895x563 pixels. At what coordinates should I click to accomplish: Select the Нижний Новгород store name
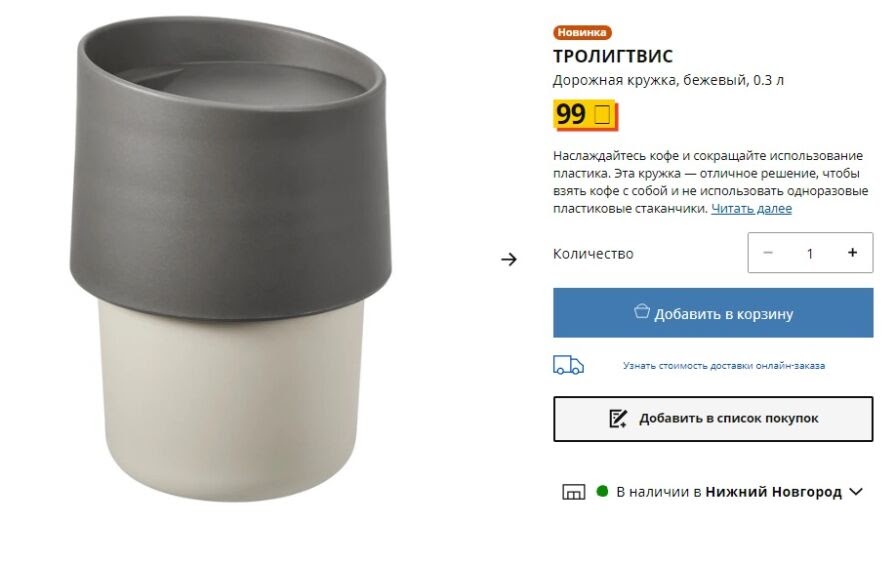[x=773, y=492]
